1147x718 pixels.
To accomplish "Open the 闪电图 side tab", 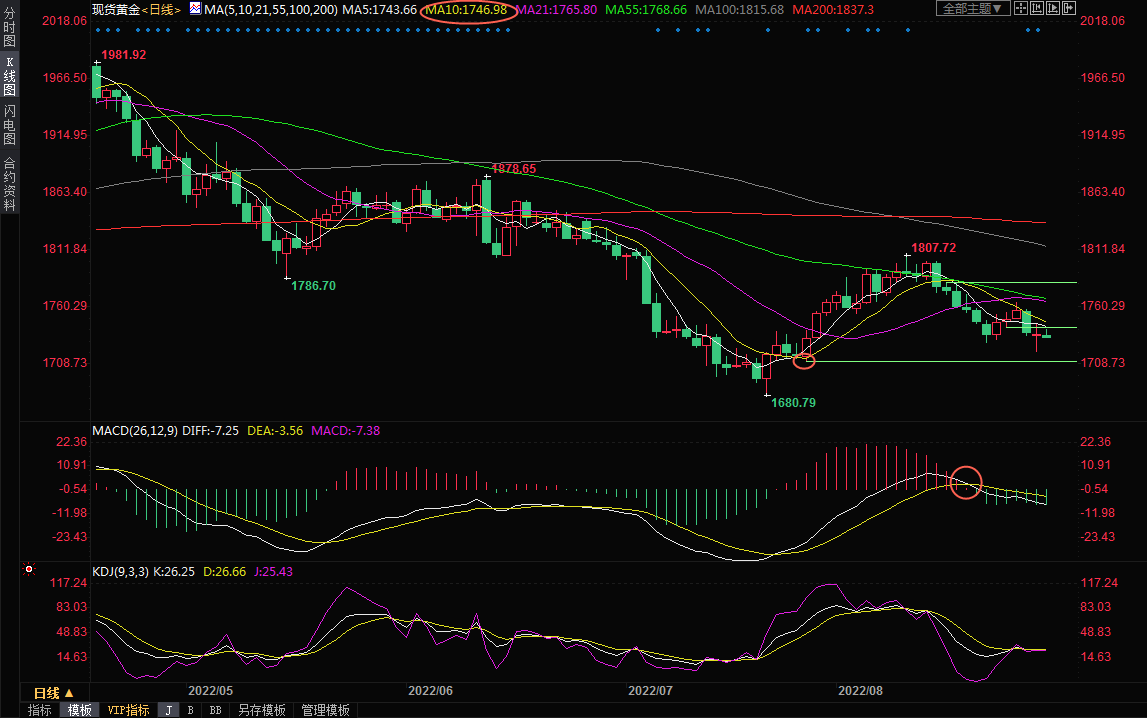I will (9, 125).
